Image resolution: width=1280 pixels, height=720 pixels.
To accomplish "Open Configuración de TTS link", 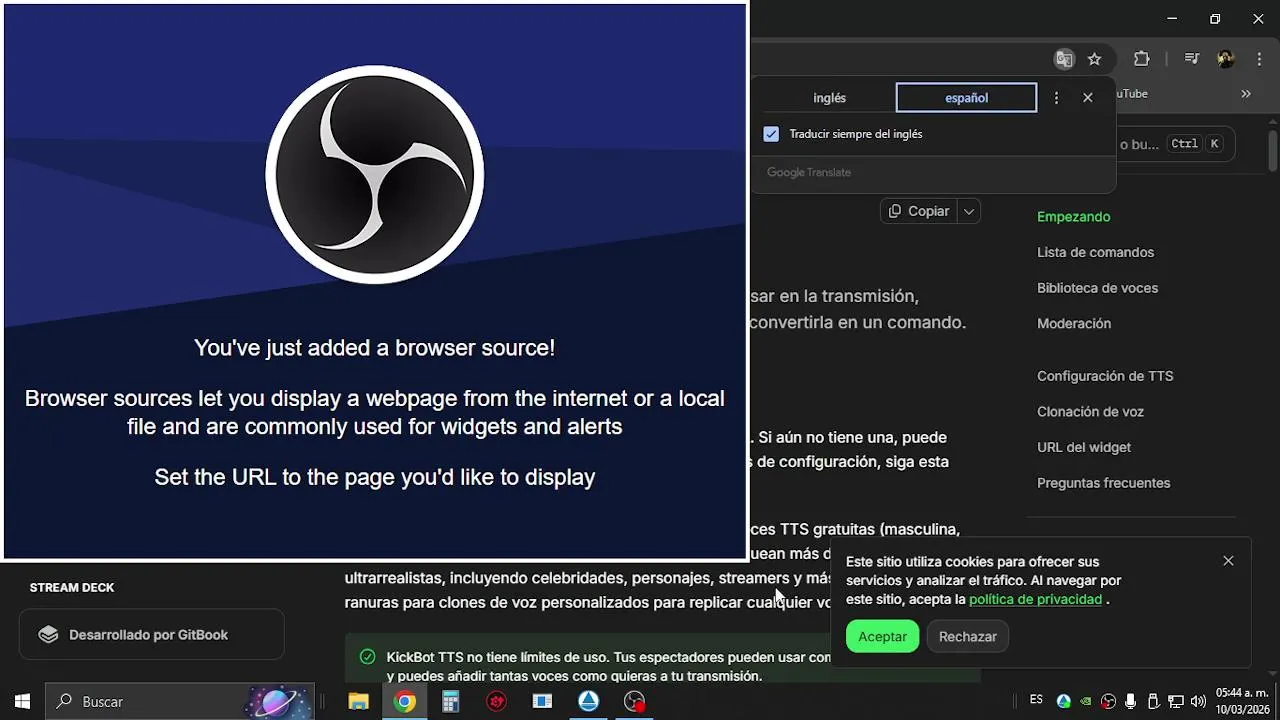I will pos(1105,377).
